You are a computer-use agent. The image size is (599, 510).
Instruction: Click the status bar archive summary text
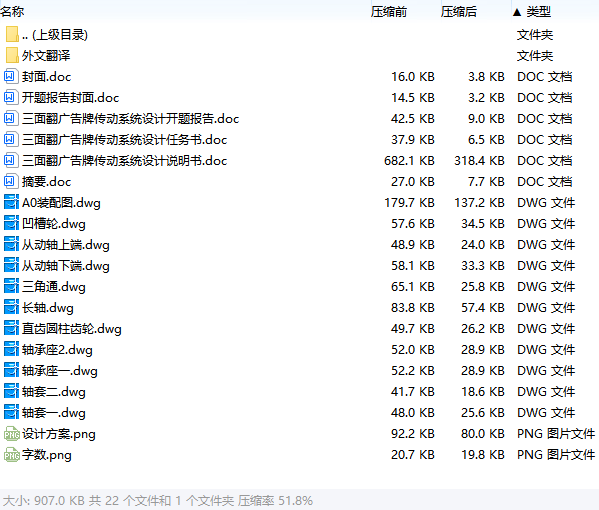click(158, 500)
